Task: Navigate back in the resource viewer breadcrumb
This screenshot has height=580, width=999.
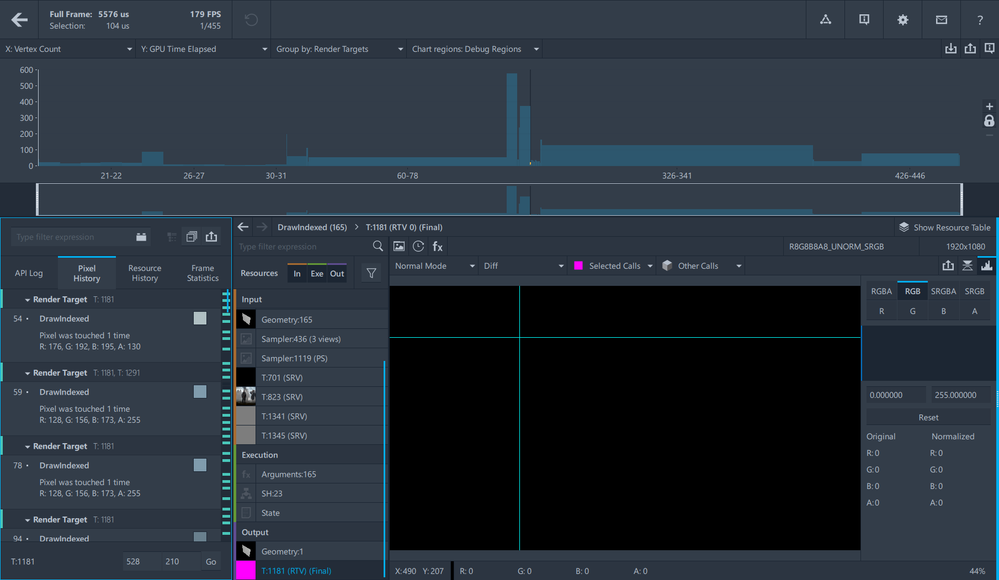Action: click(243, 227)
